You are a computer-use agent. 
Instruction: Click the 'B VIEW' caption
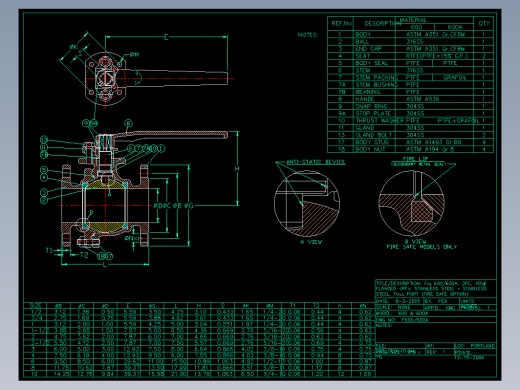tap(415, 241)
